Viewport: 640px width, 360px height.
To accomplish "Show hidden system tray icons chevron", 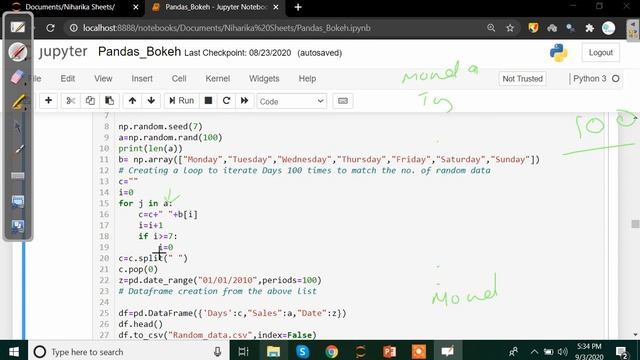I will 534,351.
